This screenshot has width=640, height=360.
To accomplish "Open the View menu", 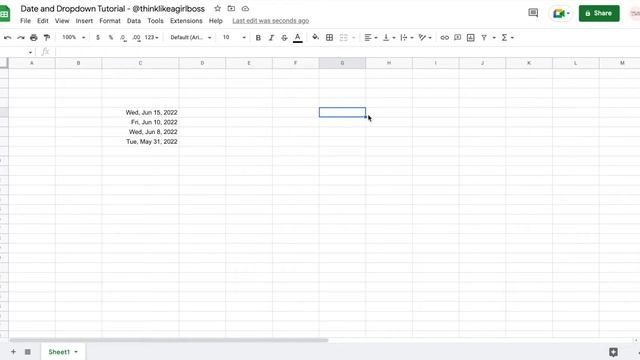I will (x=62, y=21).
